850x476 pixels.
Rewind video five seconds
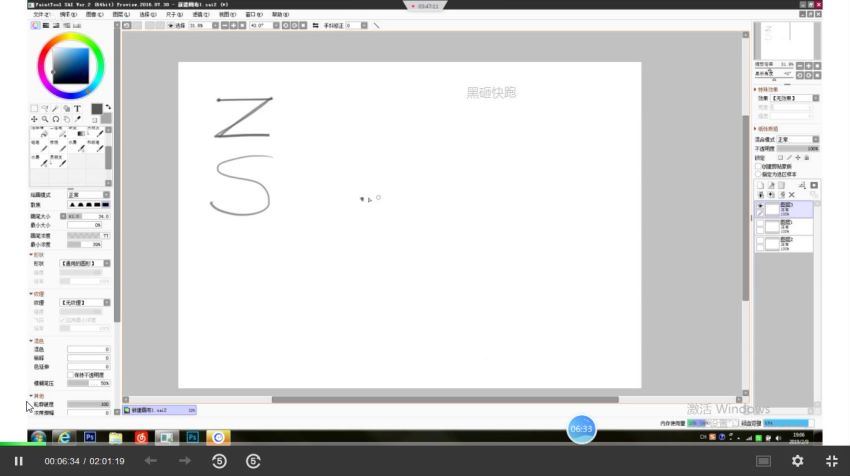[x=219, y=461]
